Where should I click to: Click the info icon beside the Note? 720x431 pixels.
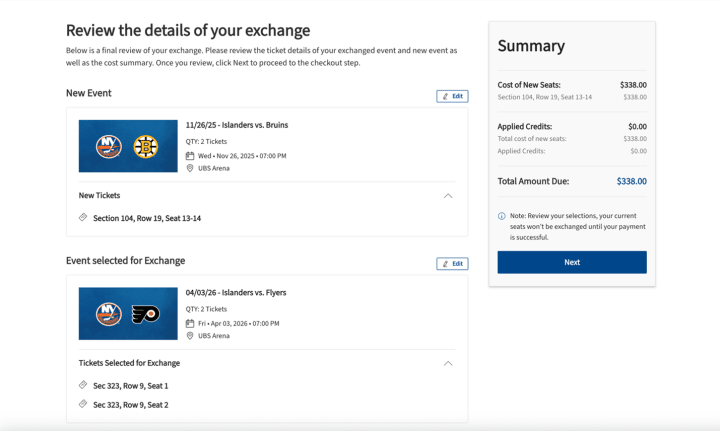(502, 216)
